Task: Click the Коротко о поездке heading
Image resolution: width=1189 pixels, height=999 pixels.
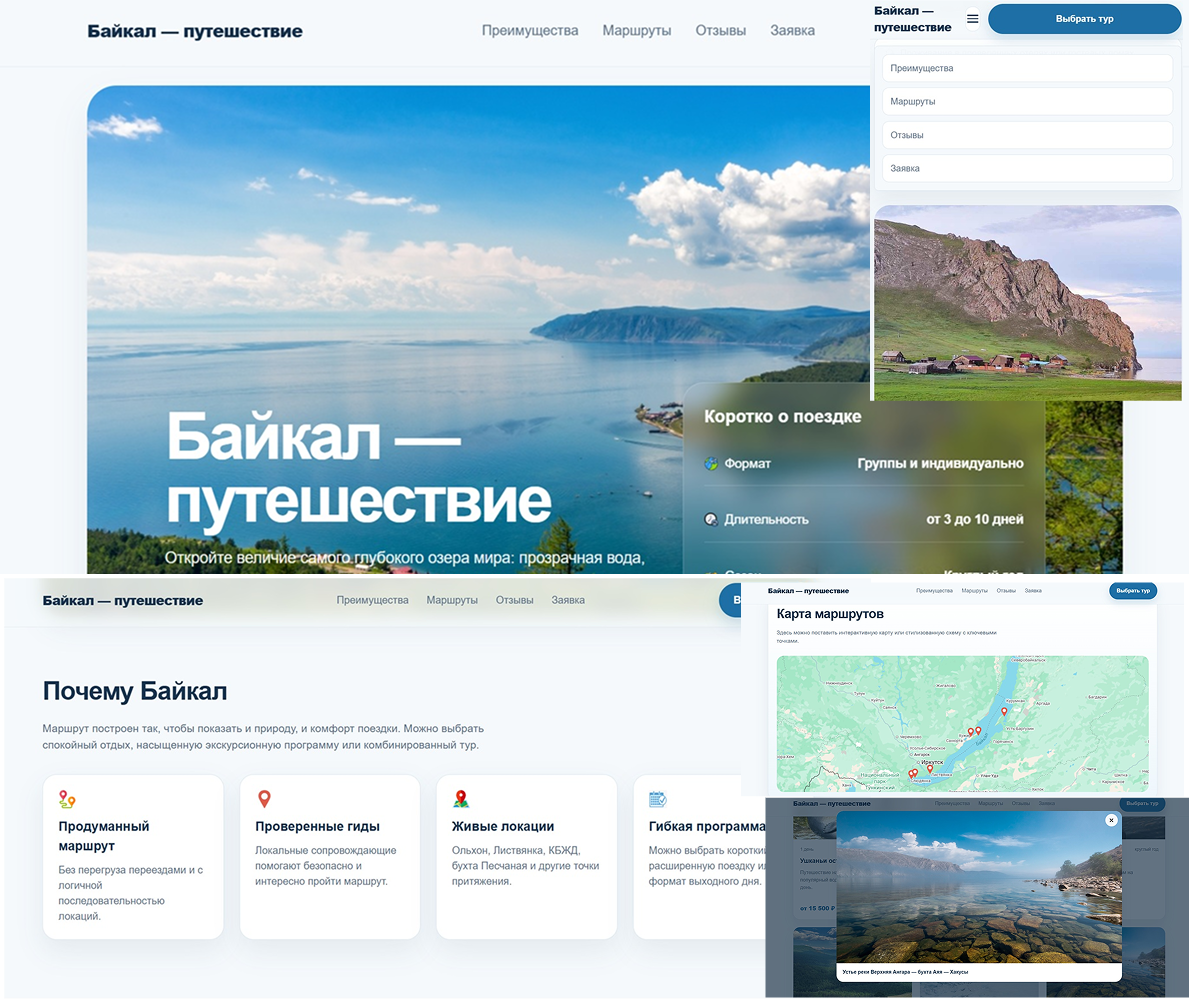Action: pos(783,416)
